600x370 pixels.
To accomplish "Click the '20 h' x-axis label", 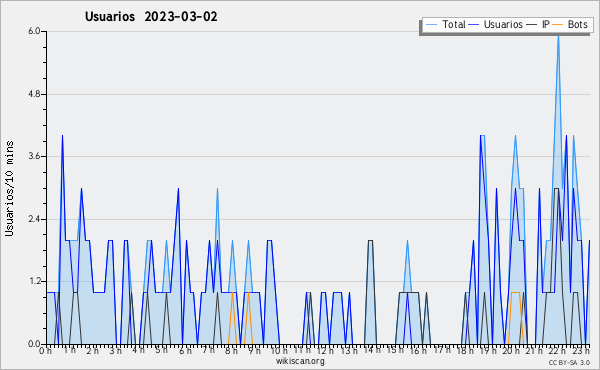I will (x=511, y=350).
